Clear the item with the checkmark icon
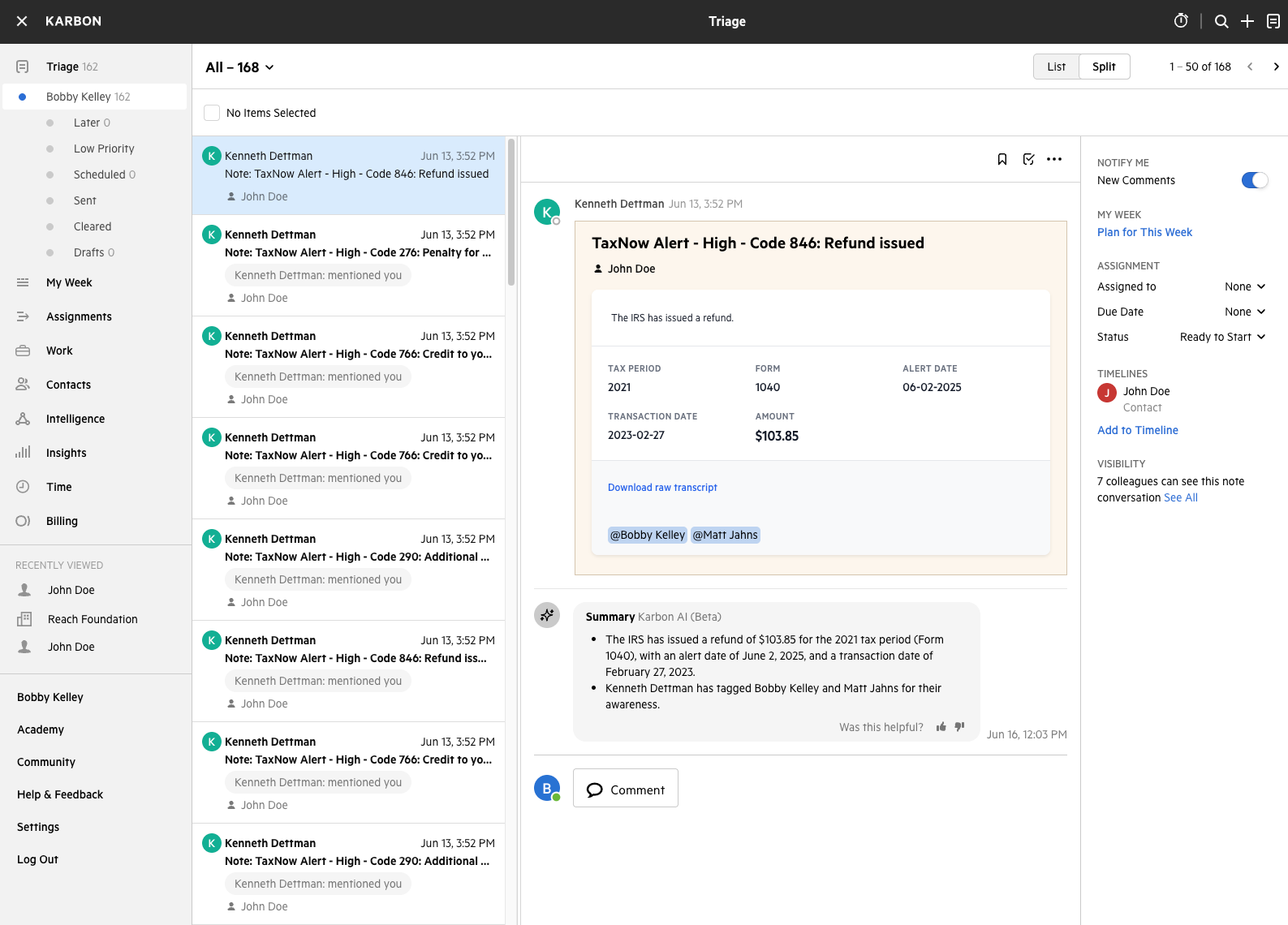This screenshot has width=1288, height=925. (x=1028, y=159)
